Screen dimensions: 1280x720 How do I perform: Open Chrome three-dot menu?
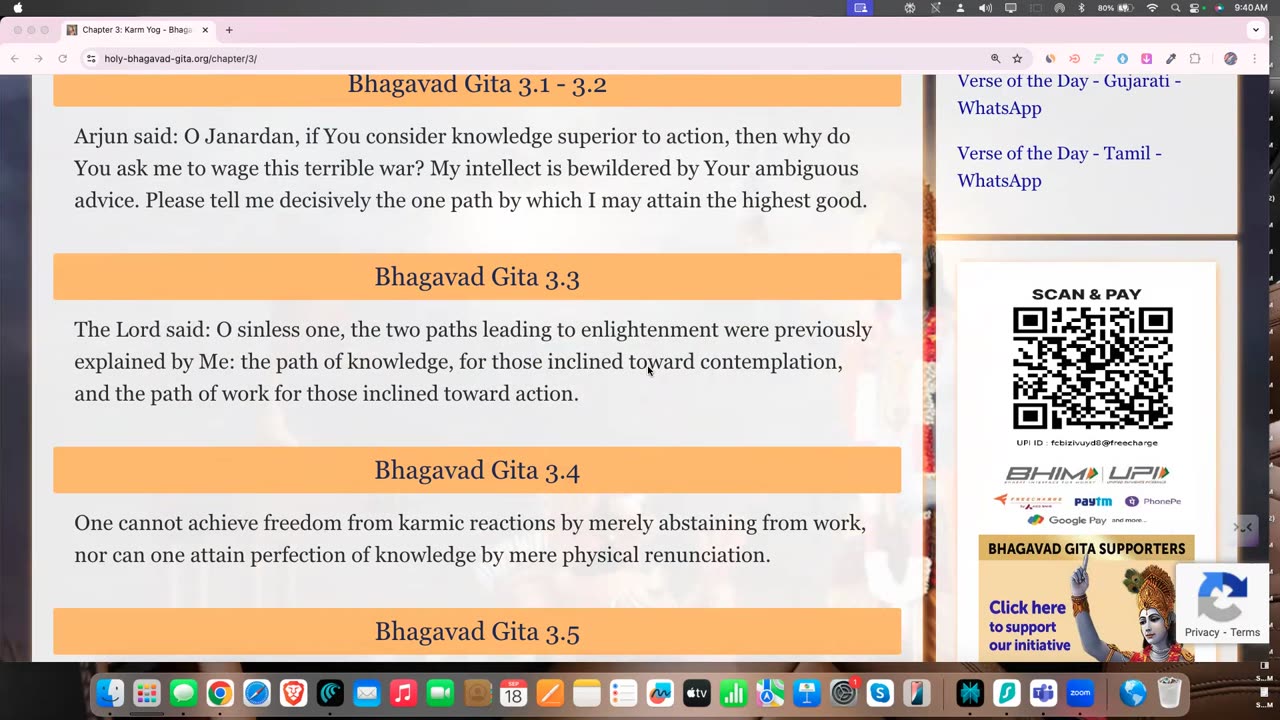tap(1254, 59)
